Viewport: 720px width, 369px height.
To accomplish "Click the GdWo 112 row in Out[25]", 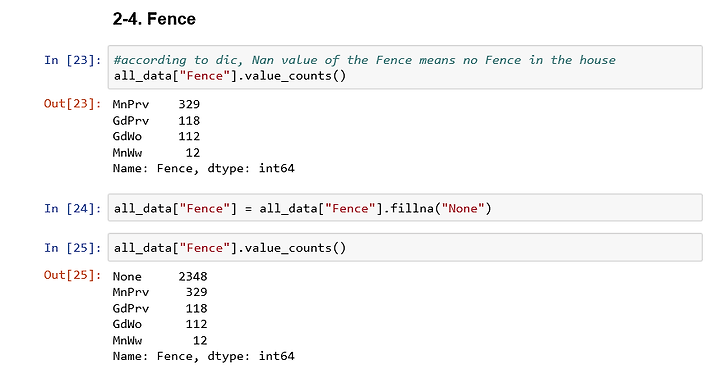I will [160, 324].
